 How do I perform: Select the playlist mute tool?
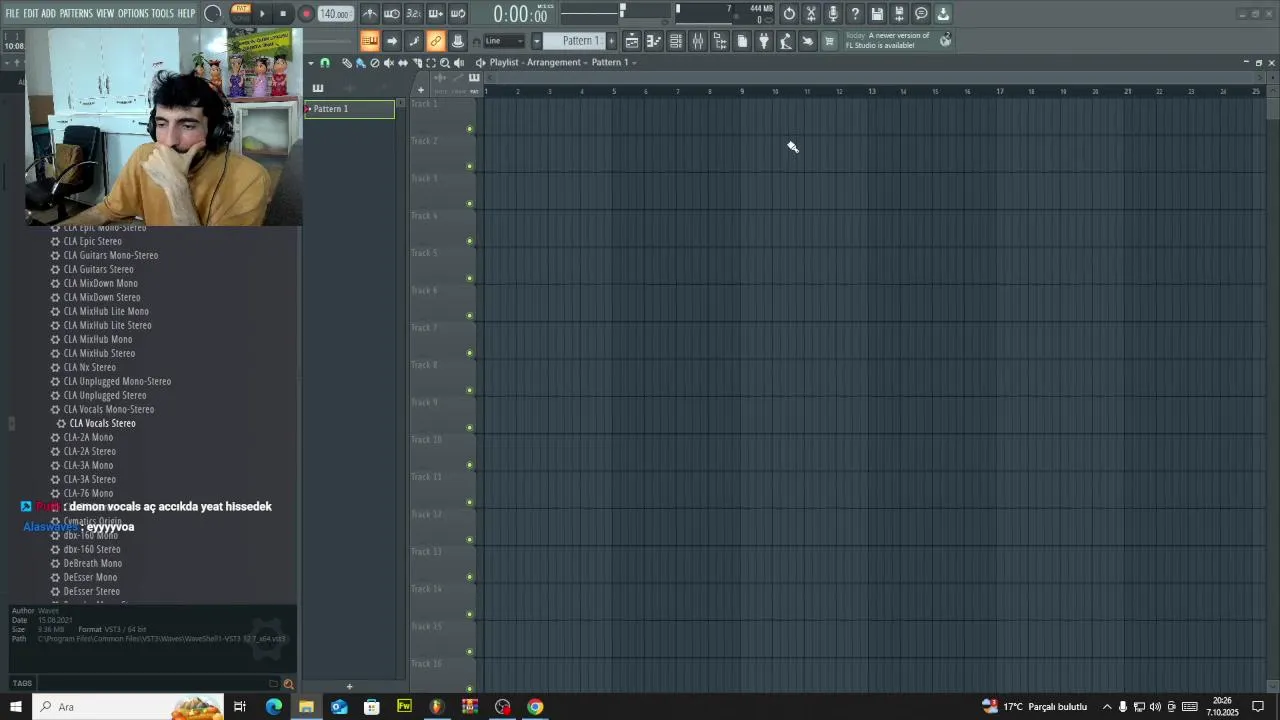point(389,63)
